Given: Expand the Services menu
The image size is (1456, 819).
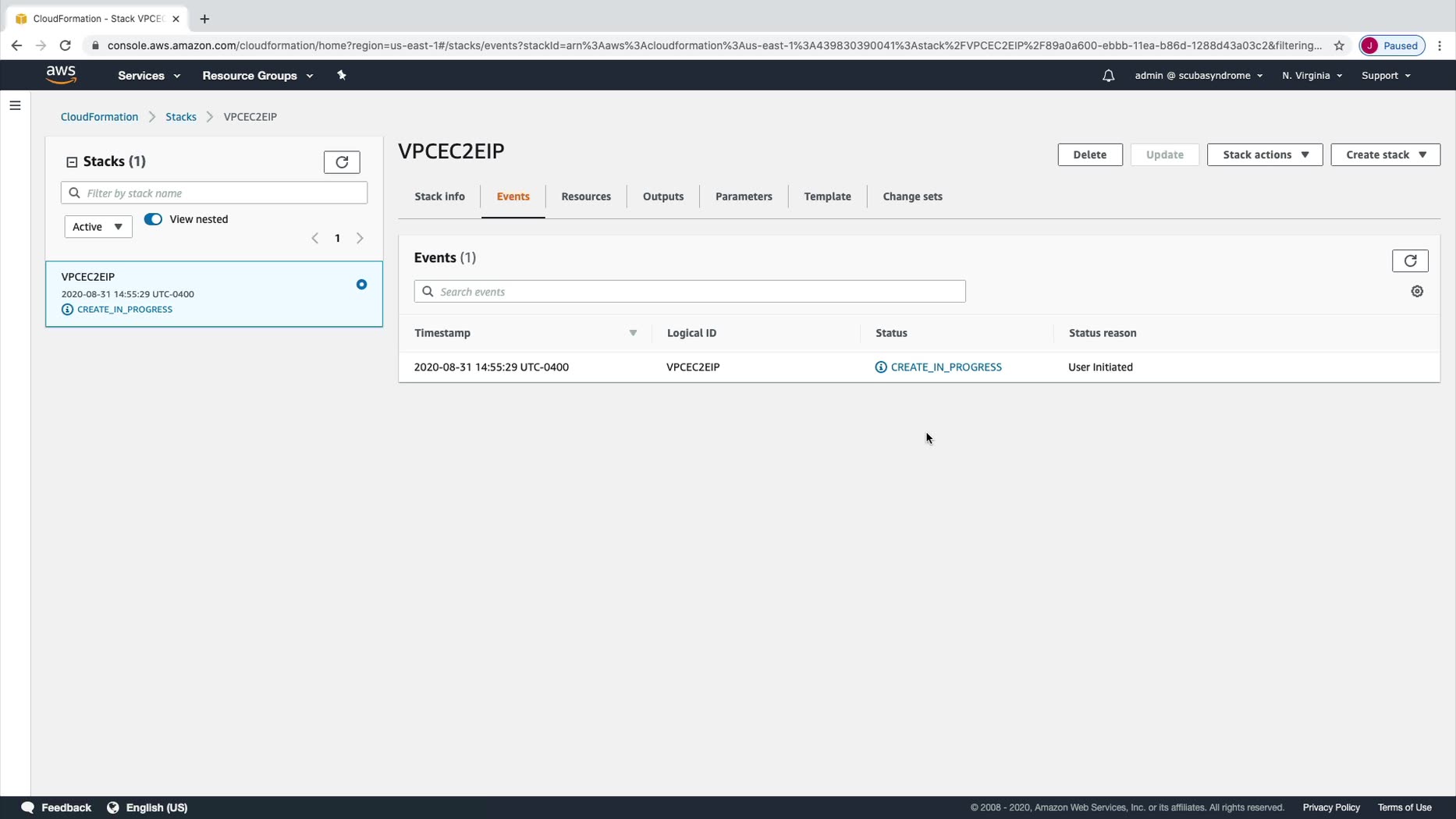Looking at the screenshot, I should pyautogui.click(x=149, y=76).
